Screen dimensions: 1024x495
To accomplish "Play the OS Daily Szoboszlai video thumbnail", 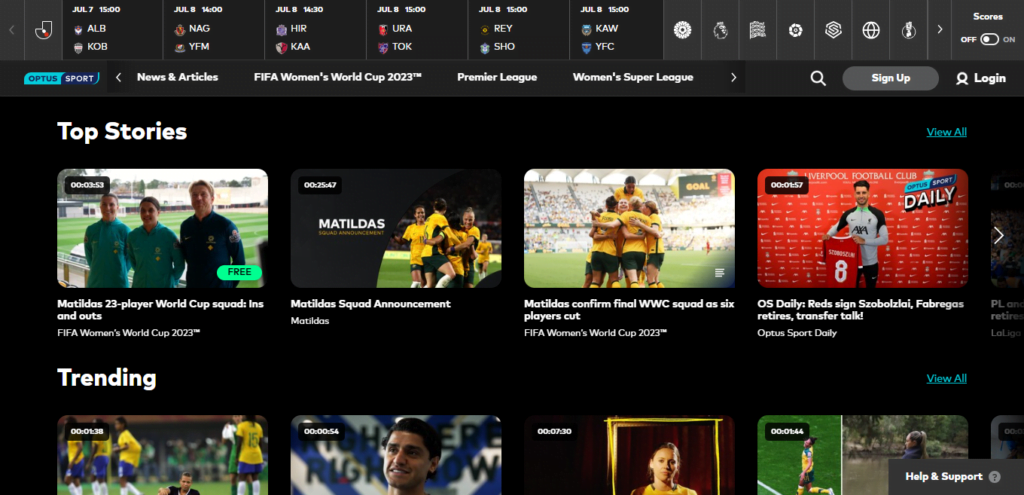I will (x=863, y=229).
